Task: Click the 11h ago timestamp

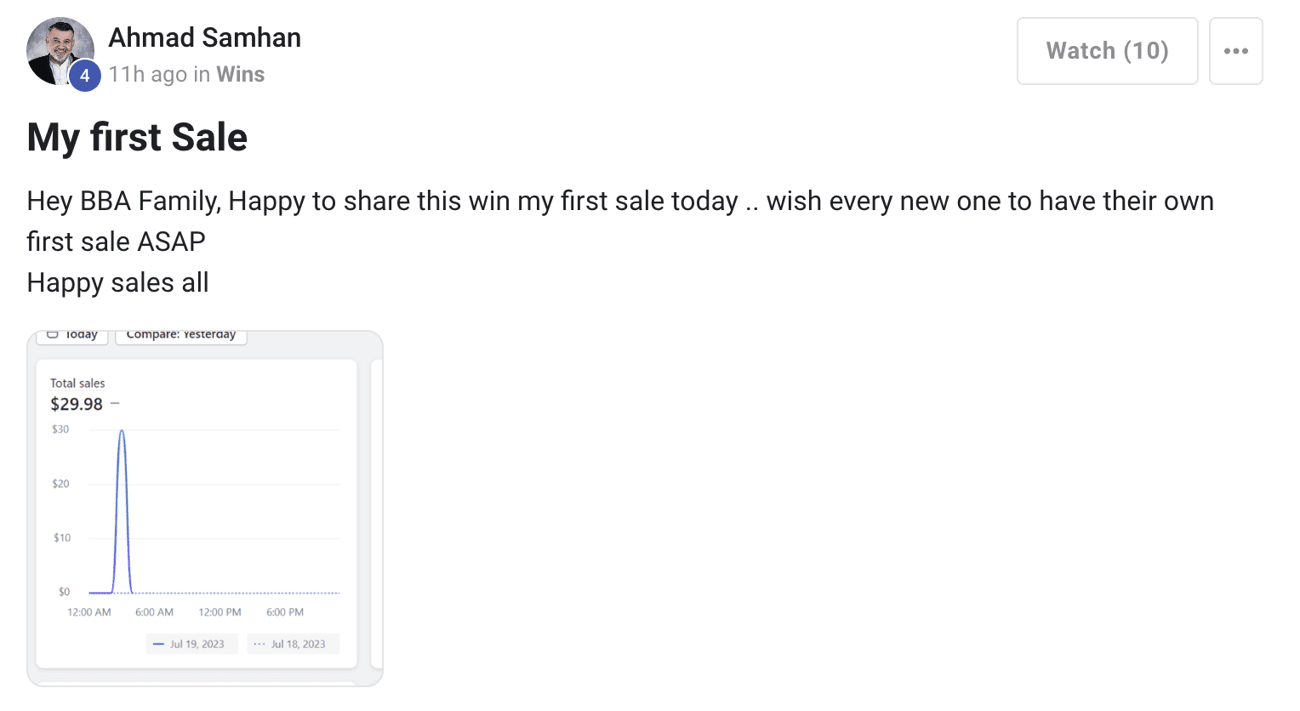Action: [x=147, y=74]
